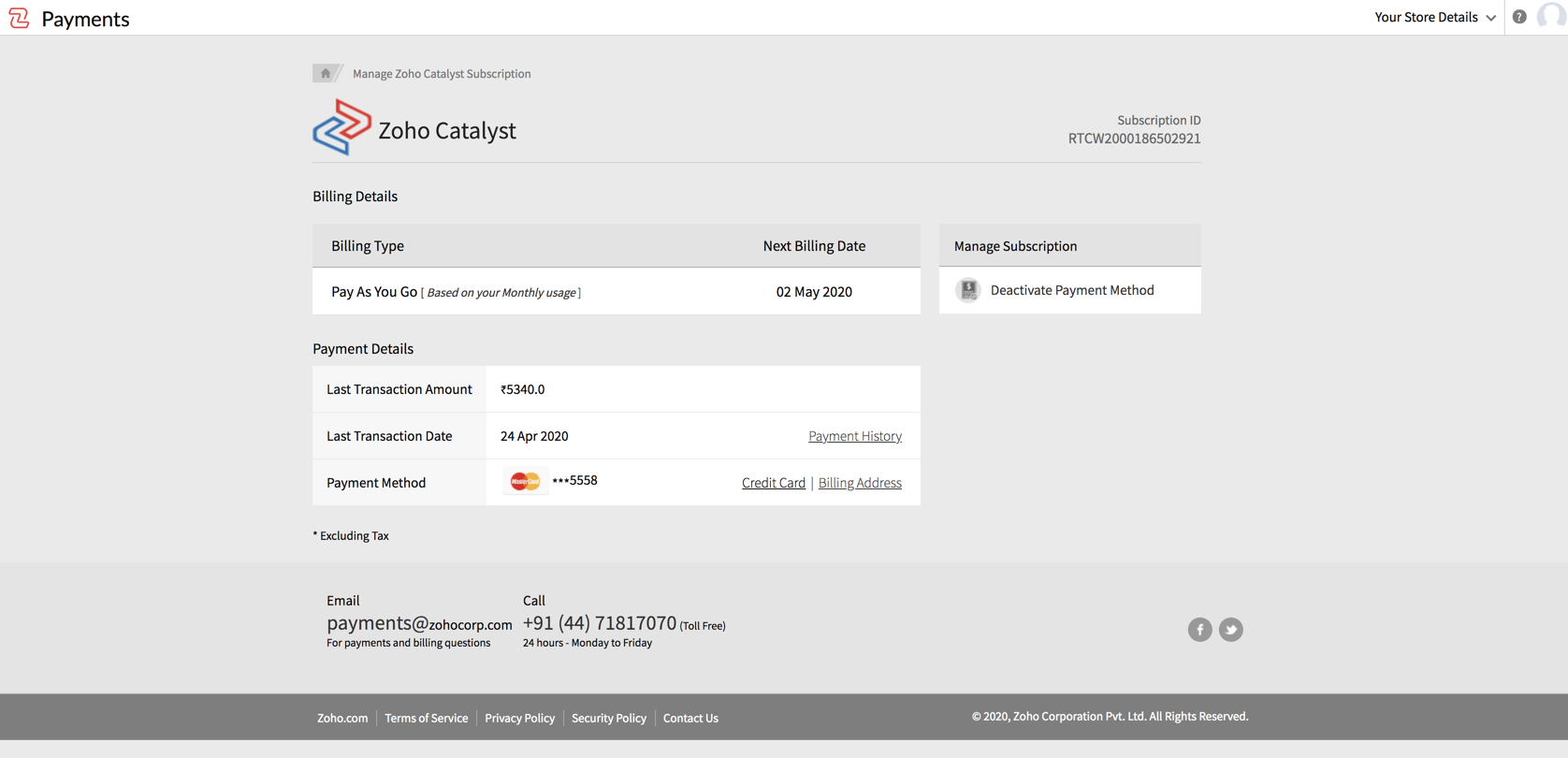
Task: Click the Zoho Catalyst logo
Action: 341,127
